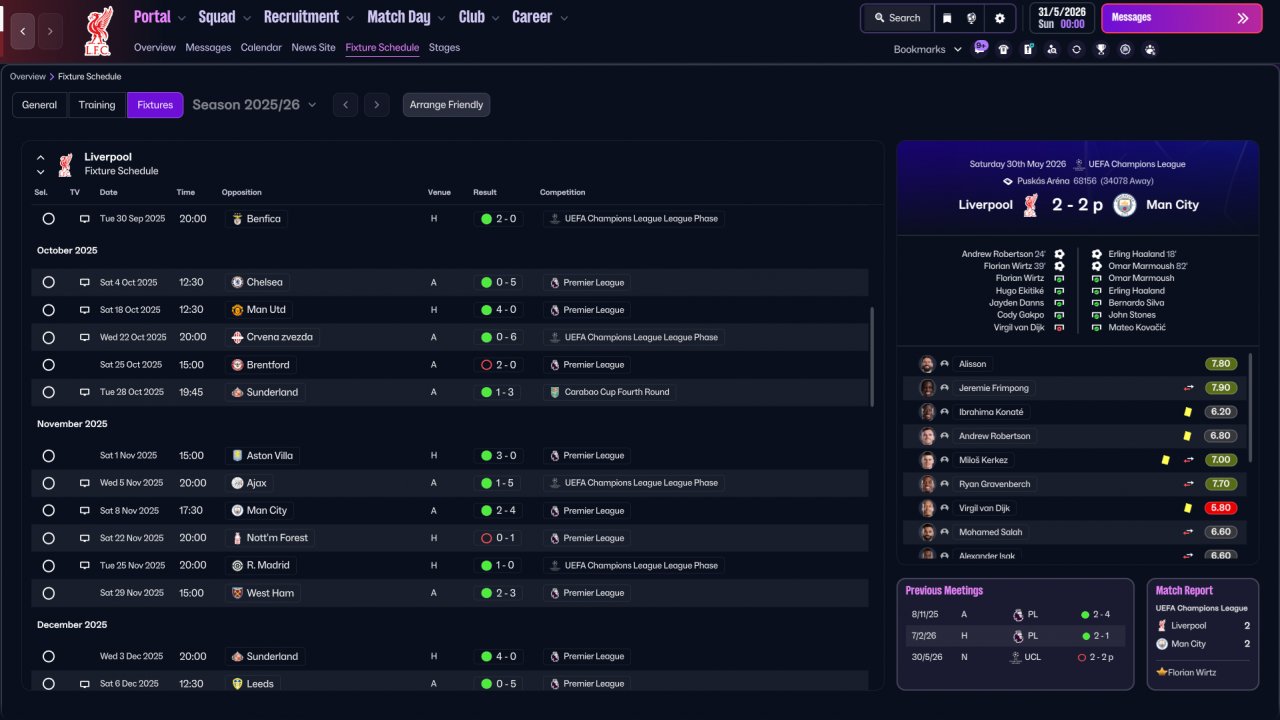This screenshot has width=1280, height=720.
Task: Go to the next season with right arrow
Action: tap(376, 105)
